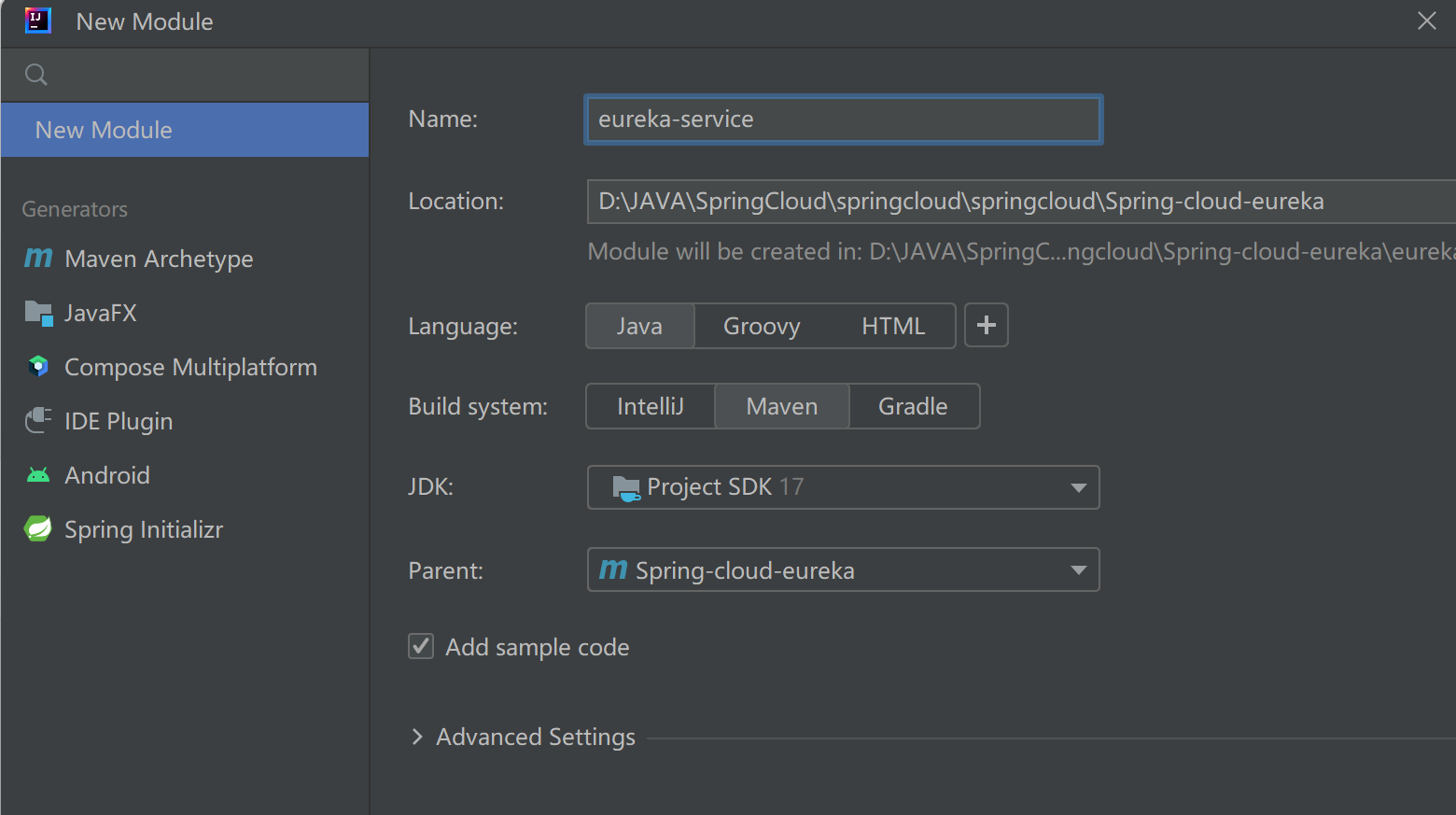This screenshot has height=815, width=1456.
Task: Choose Gradle build system
Action: [913, 406]
